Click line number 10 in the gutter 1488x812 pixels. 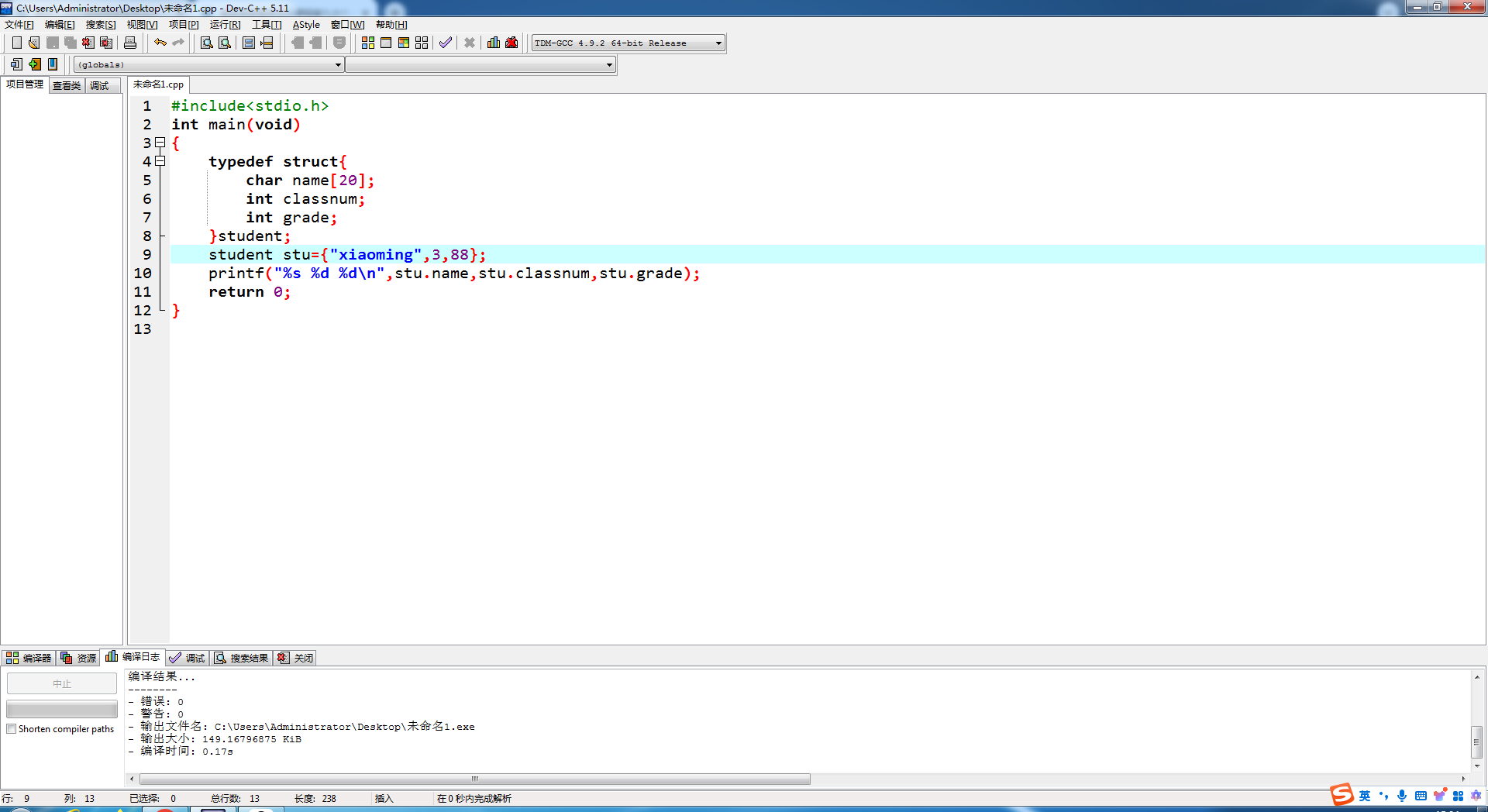click(x=143, y=273)
